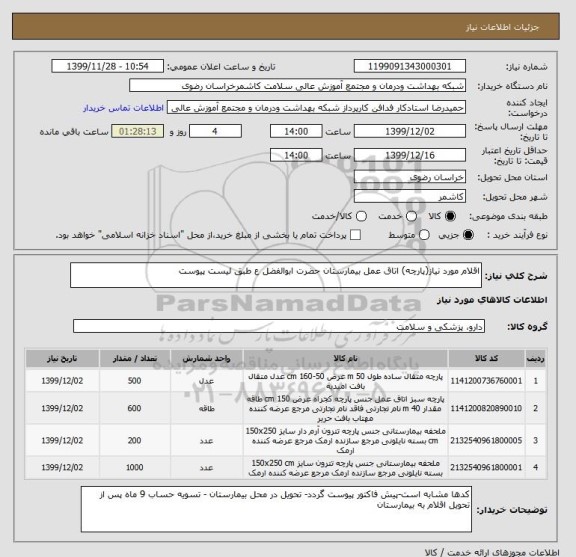576x557 pixels.
Task: Click the remaining days field showing 4
Action: [x=215, y=131]
